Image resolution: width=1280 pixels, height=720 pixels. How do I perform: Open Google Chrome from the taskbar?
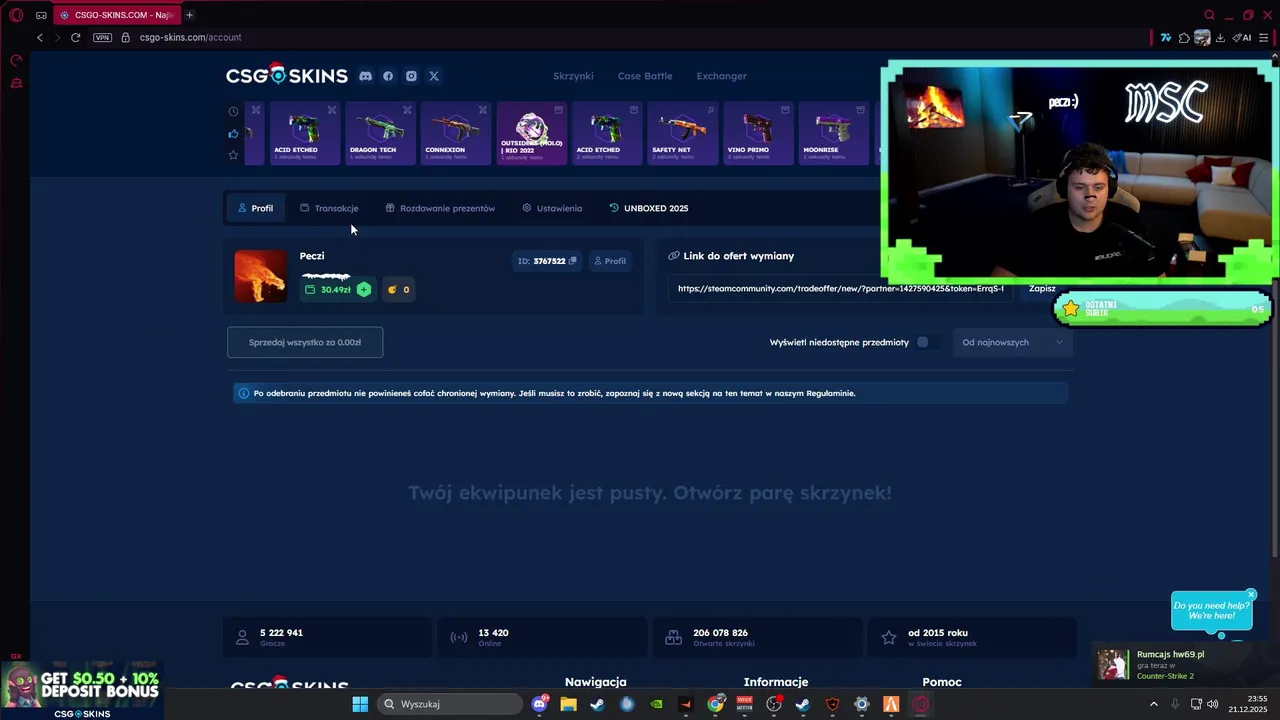point(716,704)
